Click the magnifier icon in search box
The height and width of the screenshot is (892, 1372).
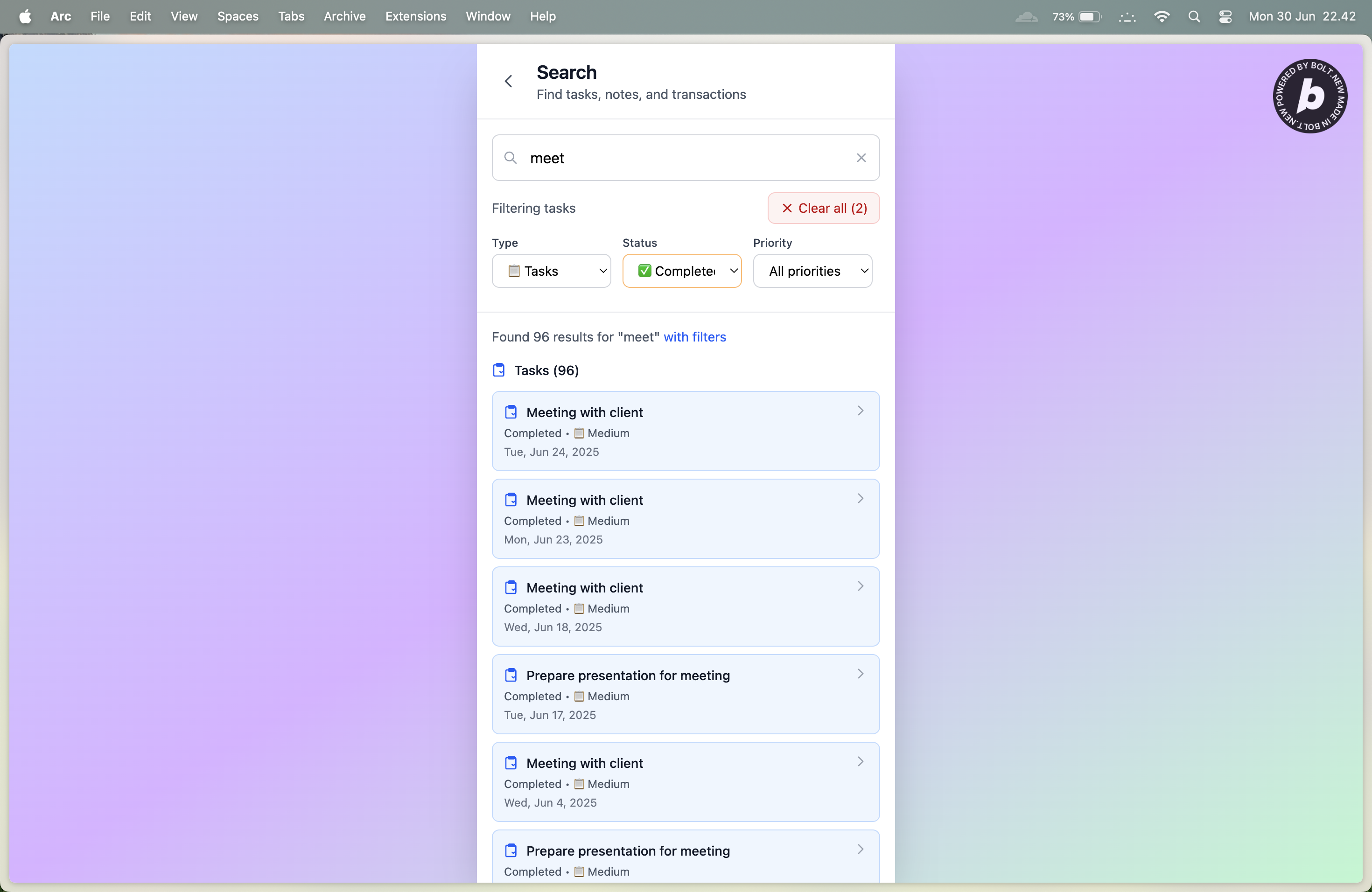(510, 158)
